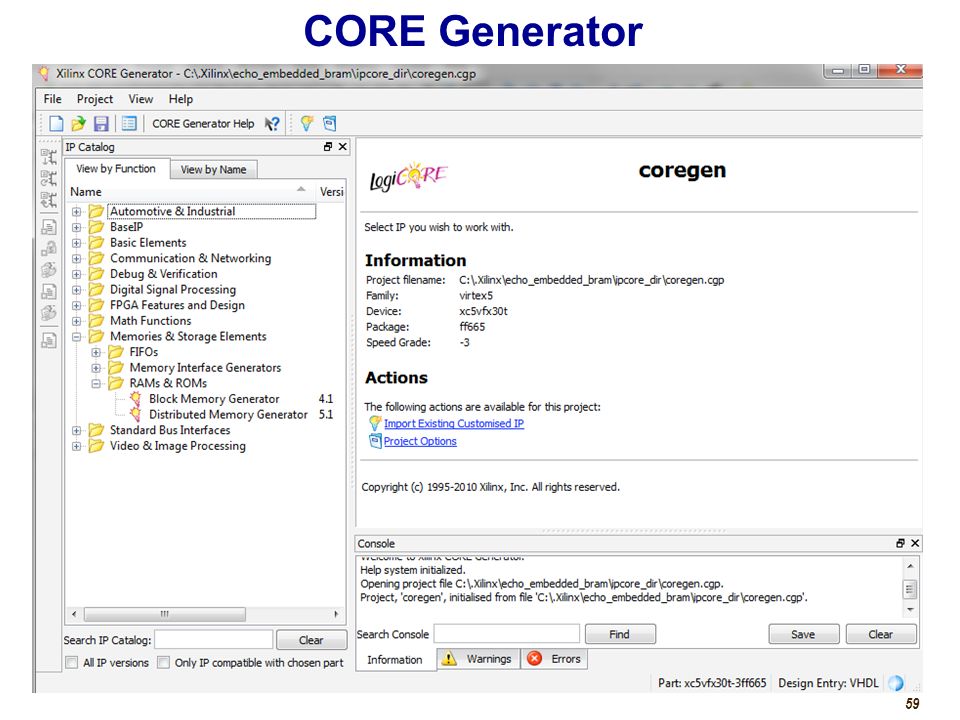
Task: Clear the Search IP Catalog field
Action: point(311,640)
